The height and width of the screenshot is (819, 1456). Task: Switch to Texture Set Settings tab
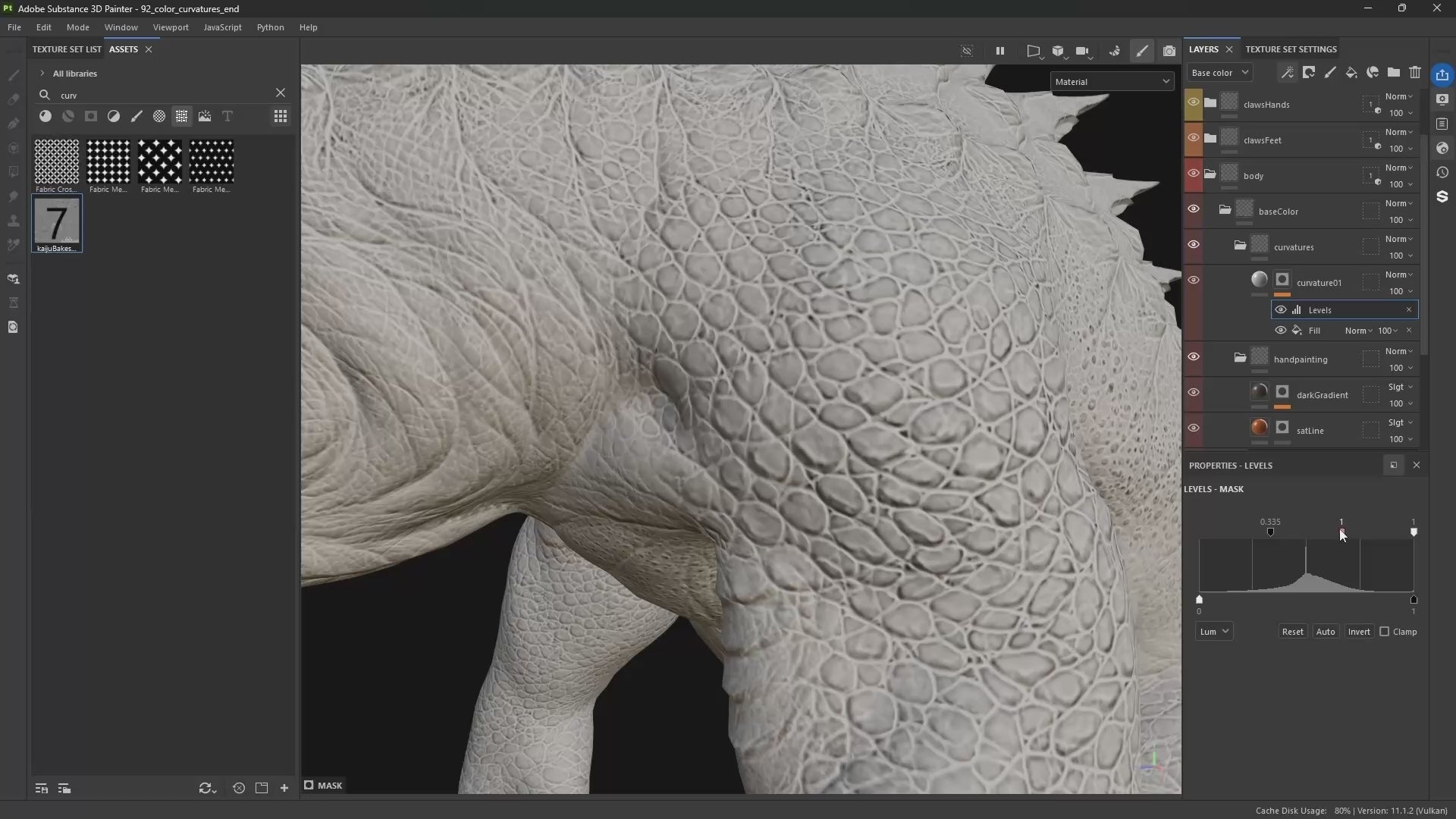pyautogui.click(x=1291, y=49)
